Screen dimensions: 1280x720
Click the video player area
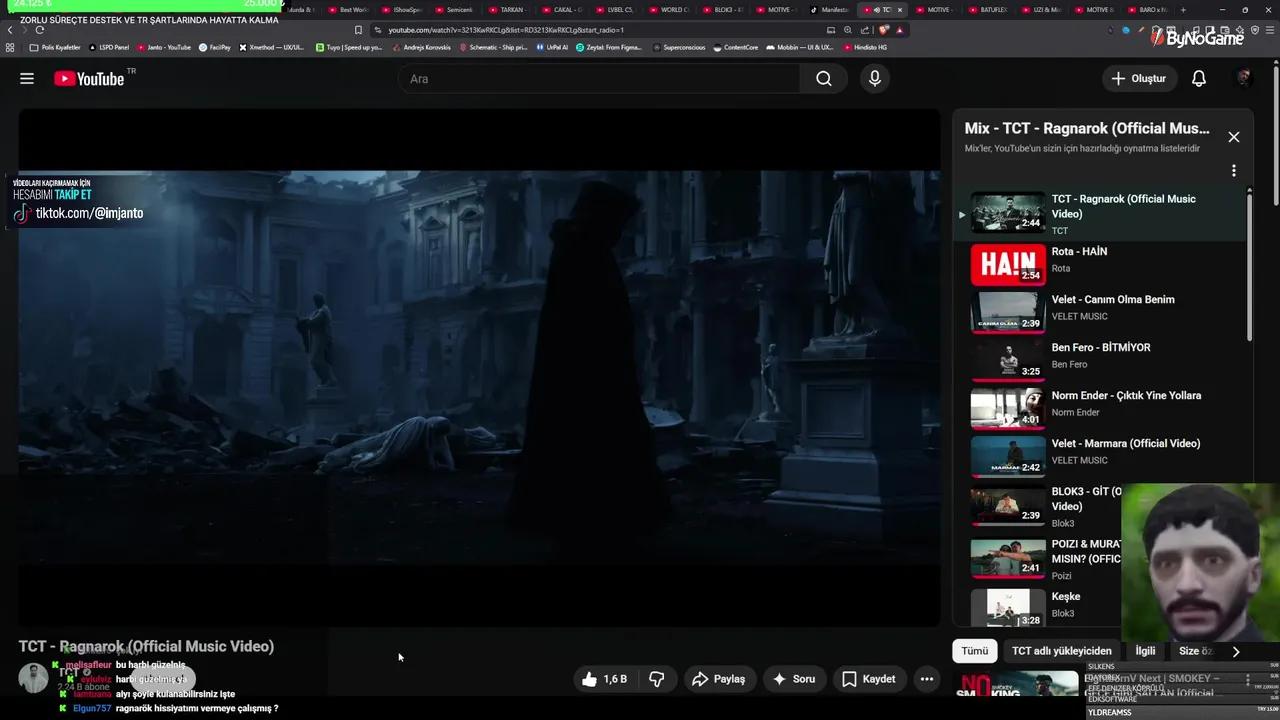479,368
